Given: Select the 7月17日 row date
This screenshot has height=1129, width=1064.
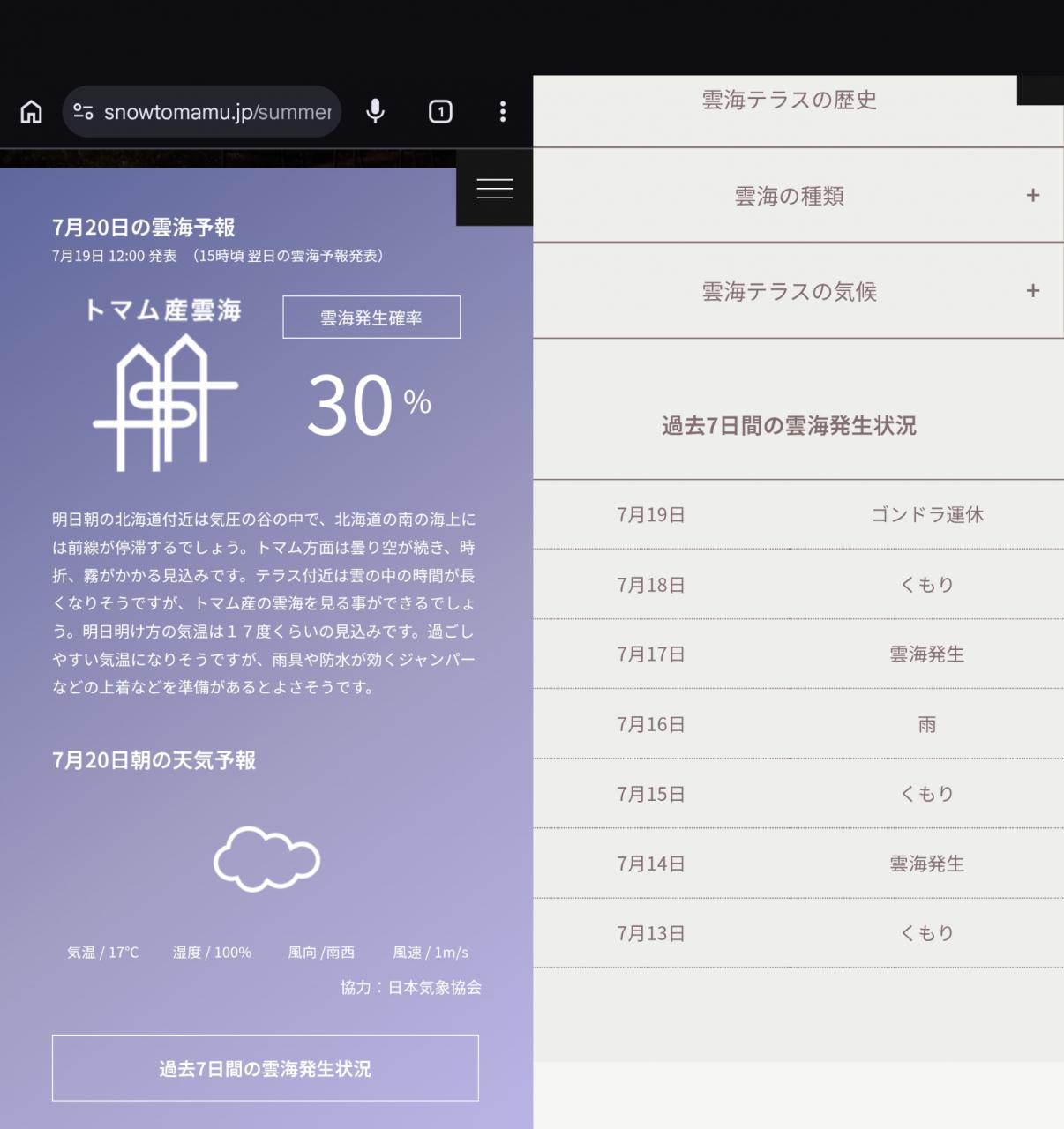Looking at the screenshot, I should tap(651, 654).
